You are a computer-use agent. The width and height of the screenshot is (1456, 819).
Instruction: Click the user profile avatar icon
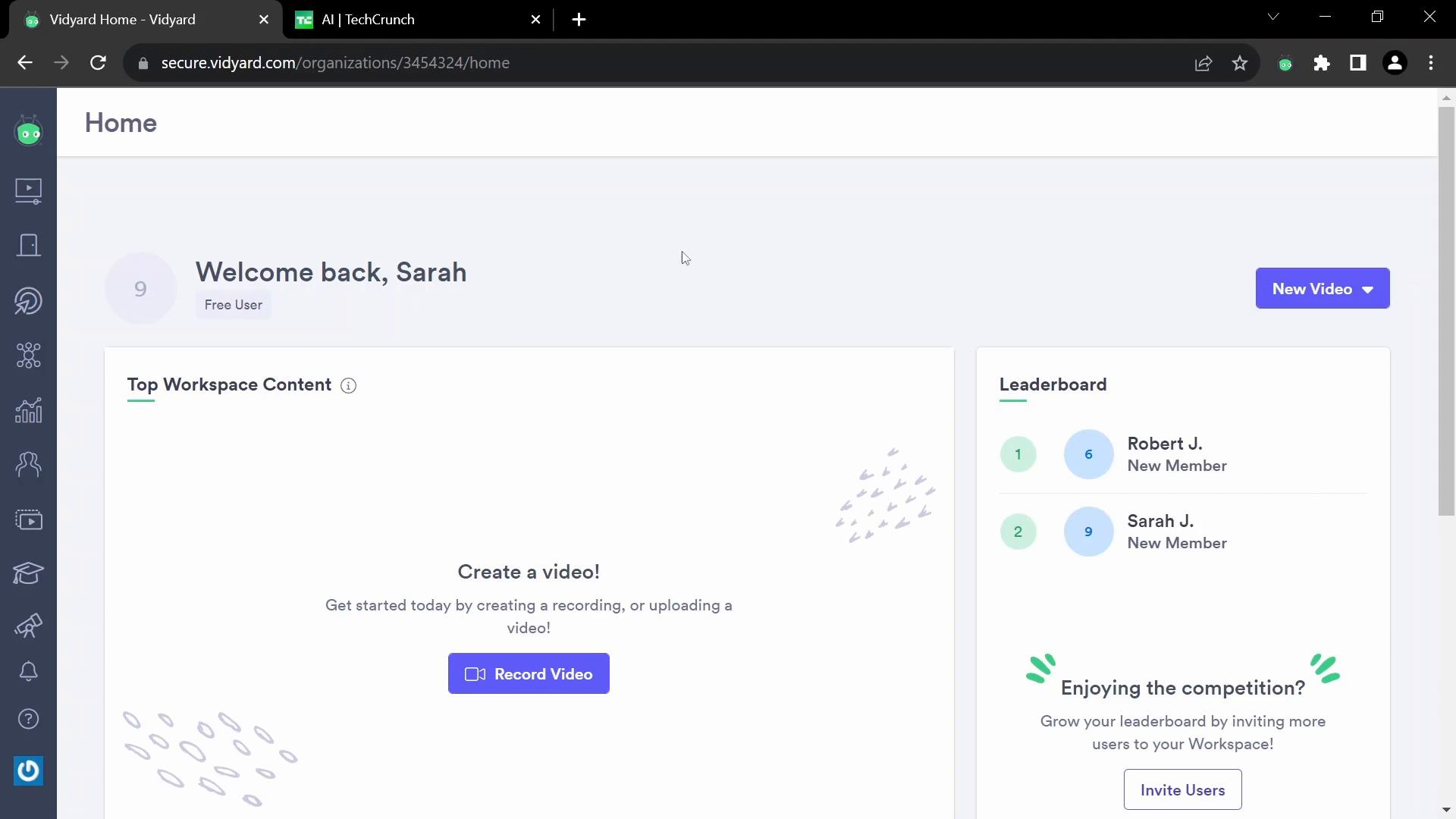(x=1395, y=63)
